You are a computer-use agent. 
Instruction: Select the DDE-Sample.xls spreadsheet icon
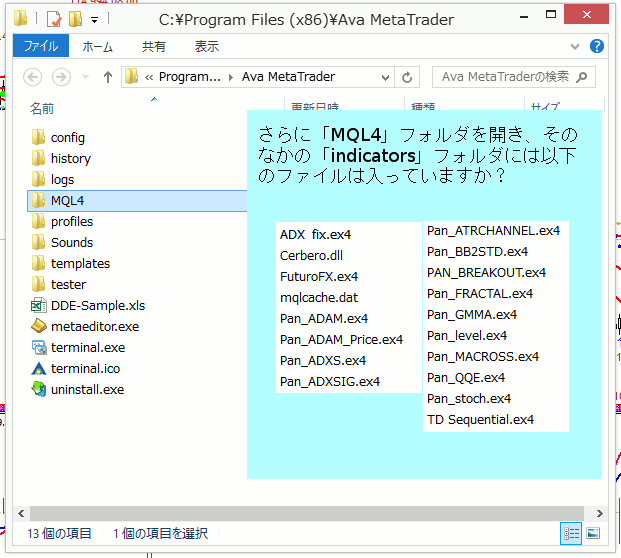pyautogui.click(x=39, y=305)
